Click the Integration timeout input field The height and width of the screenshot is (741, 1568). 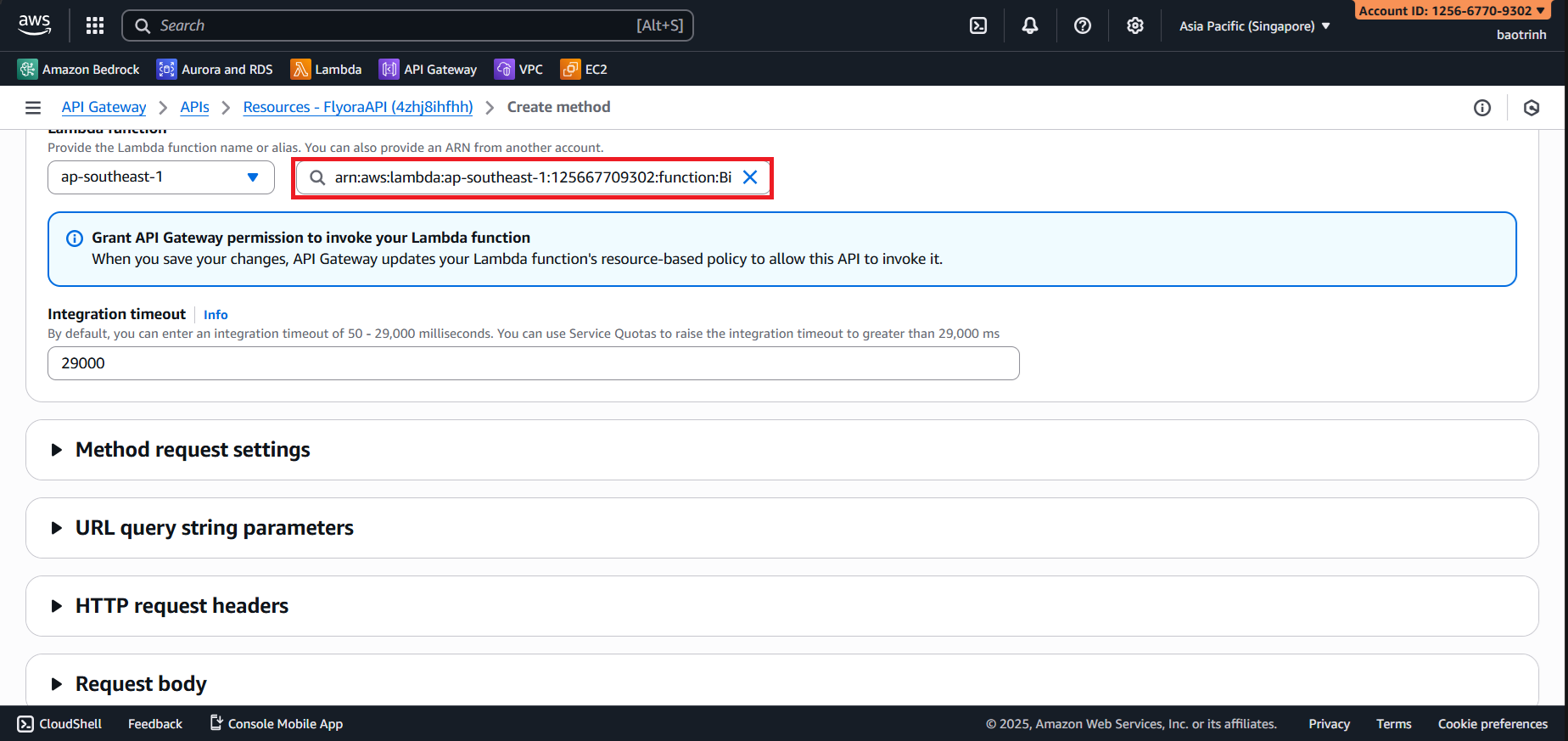click(x=533, y=363)
